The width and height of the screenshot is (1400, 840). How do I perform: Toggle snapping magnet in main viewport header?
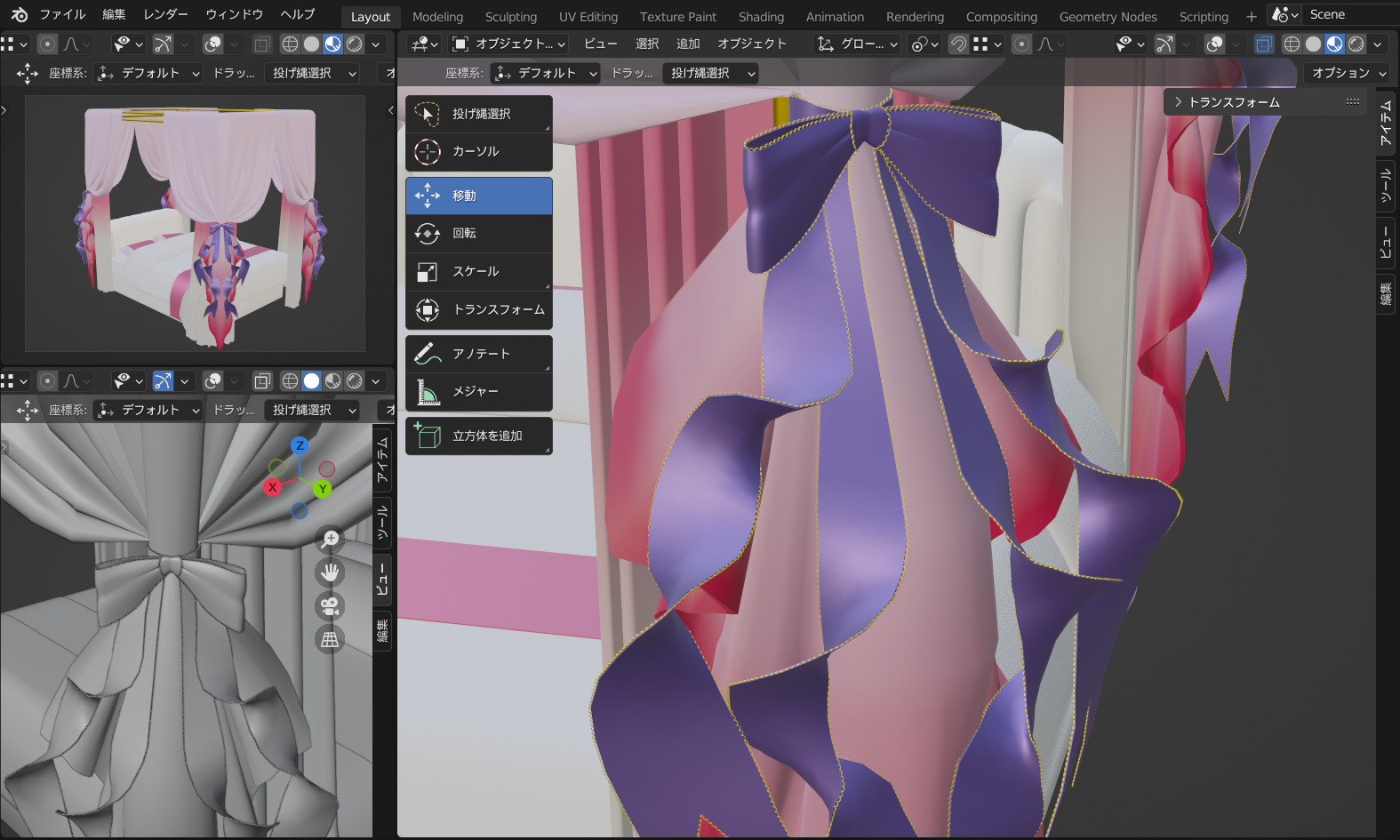tap(958, 44)
